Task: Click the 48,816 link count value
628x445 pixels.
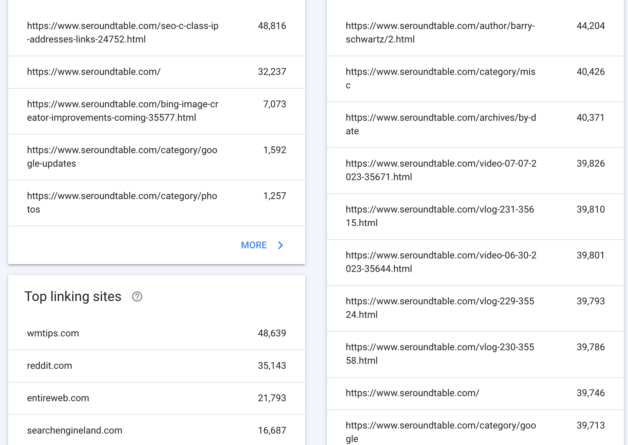Action: [272, 26]
